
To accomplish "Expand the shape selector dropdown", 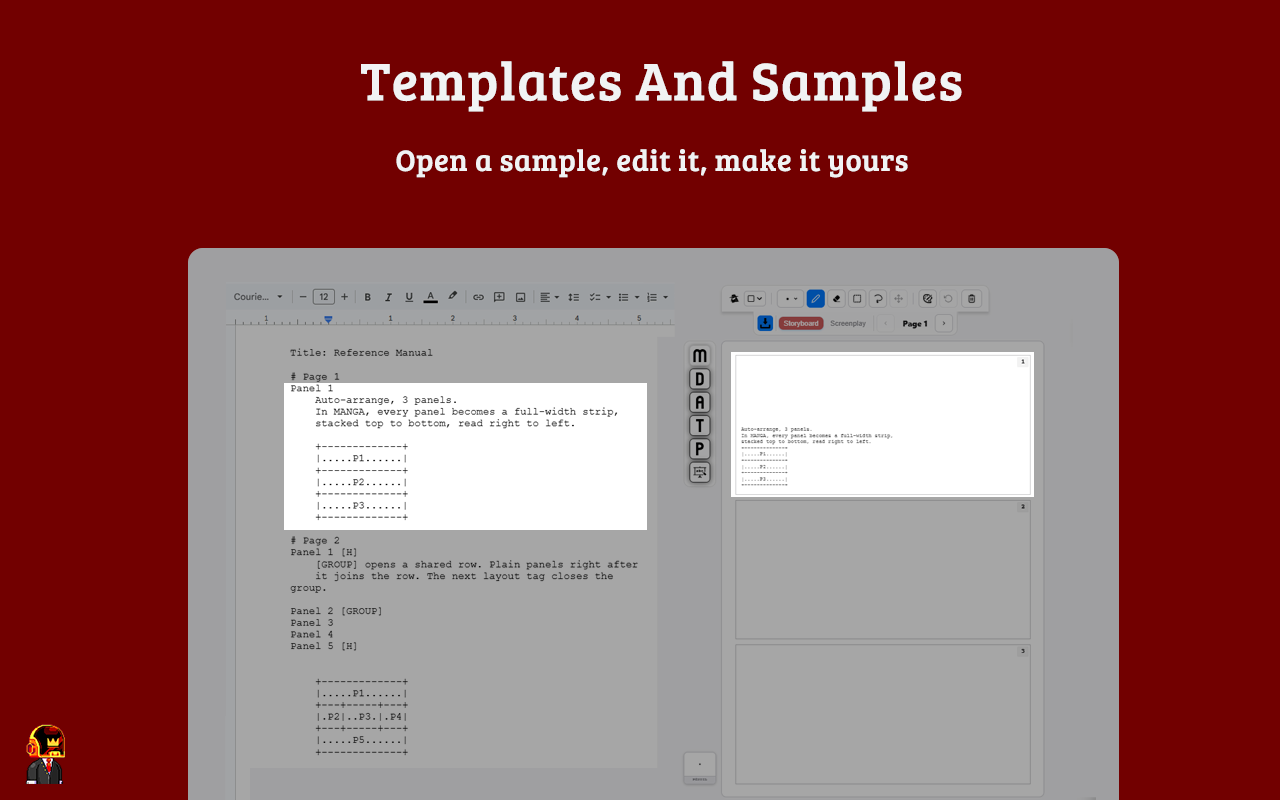I will 755,298.
